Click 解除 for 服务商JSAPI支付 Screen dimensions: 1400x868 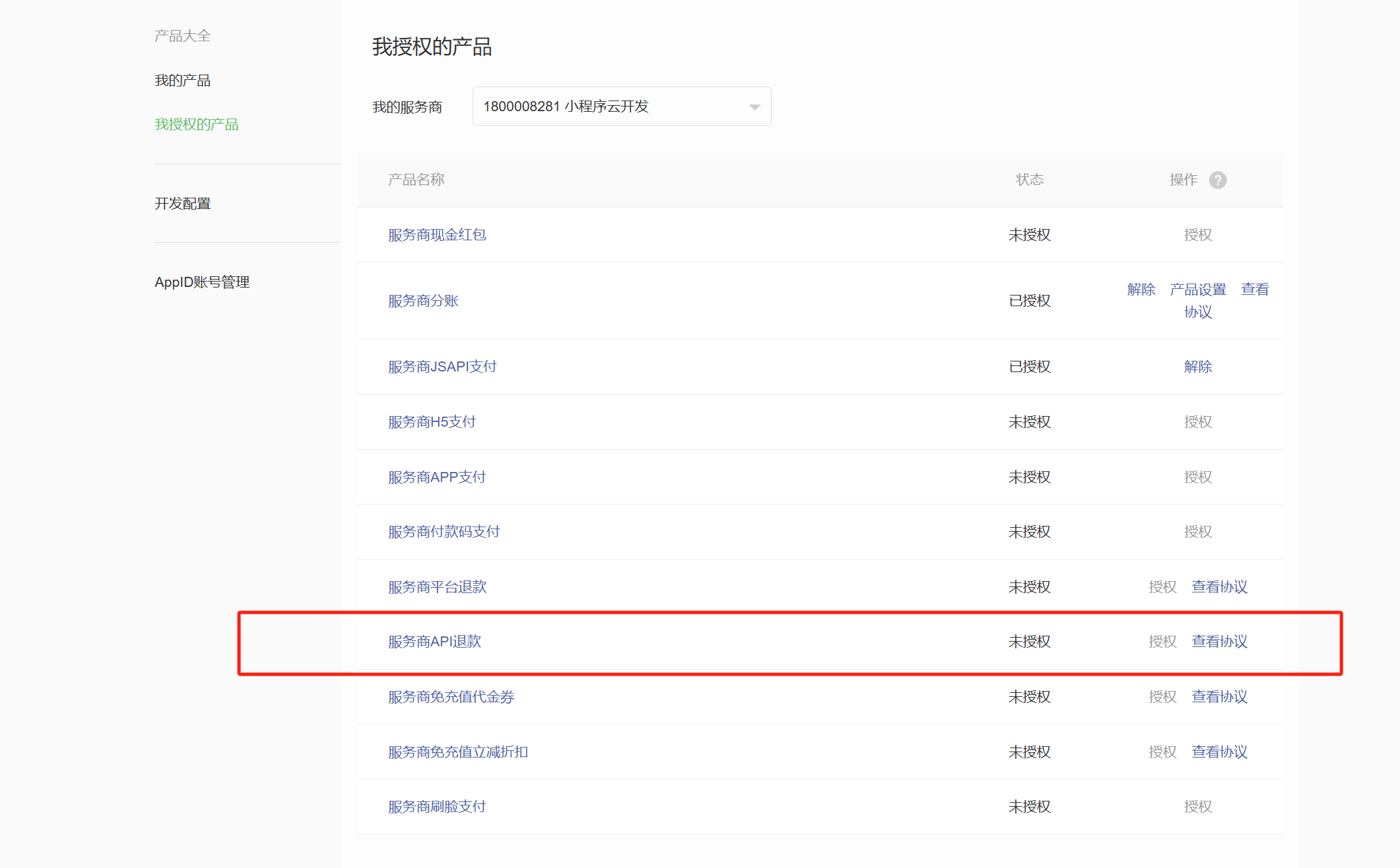[1198, 367]
